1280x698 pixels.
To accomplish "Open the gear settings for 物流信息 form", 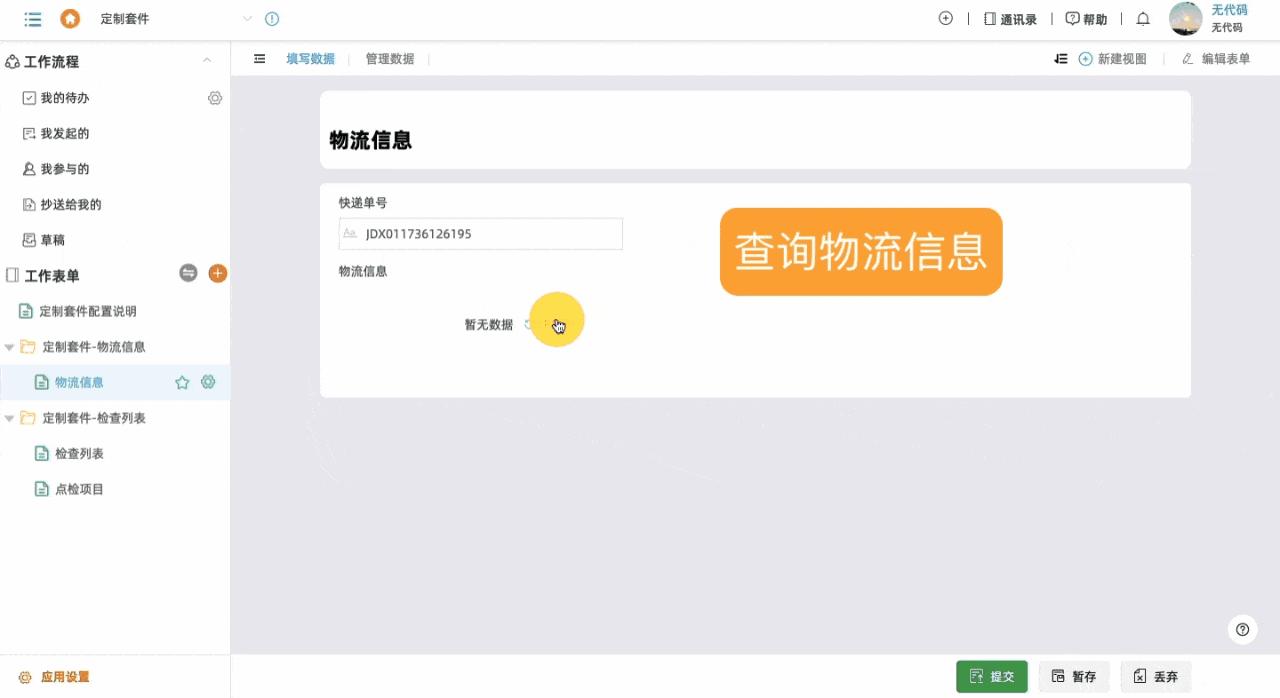I will (208, 381).
